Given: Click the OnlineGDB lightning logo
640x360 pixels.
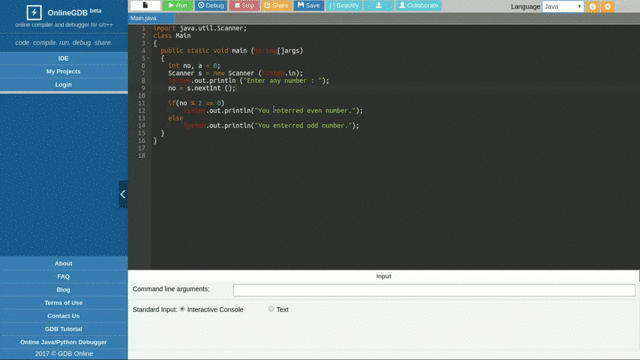Looking at the screenshot, I should (34, 12).
